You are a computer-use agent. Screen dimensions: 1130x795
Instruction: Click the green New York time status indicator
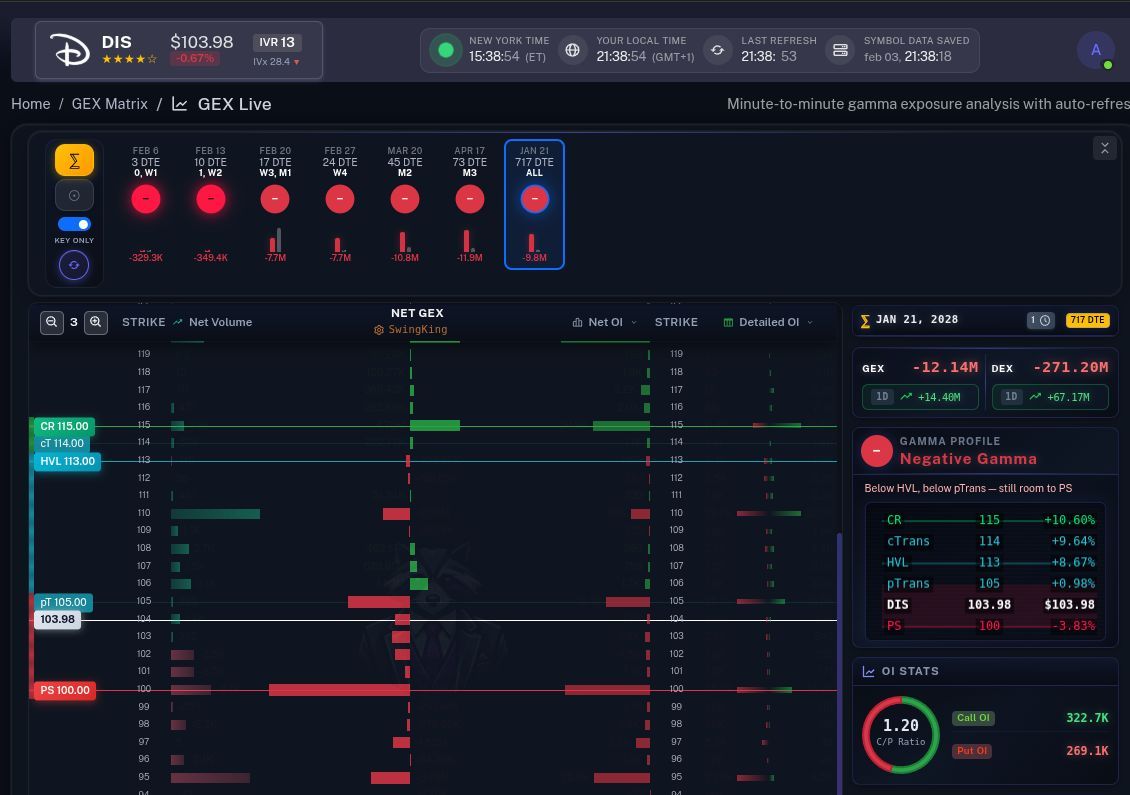tap(446, 50)
